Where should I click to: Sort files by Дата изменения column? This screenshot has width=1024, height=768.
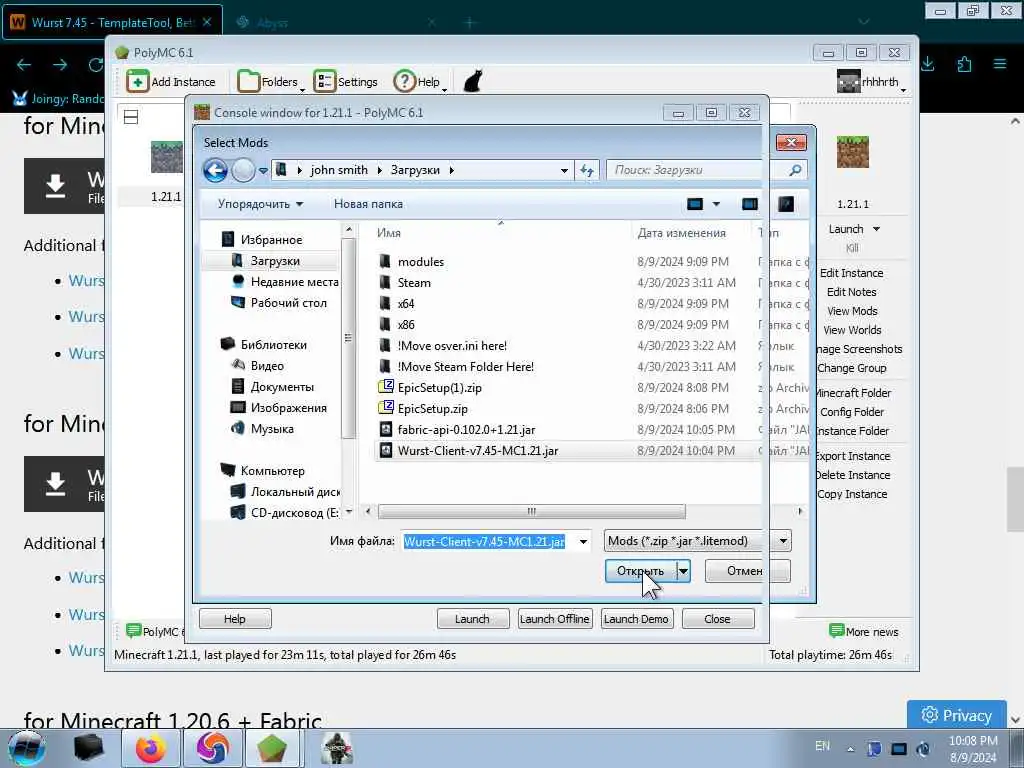[x=691, y=232]
